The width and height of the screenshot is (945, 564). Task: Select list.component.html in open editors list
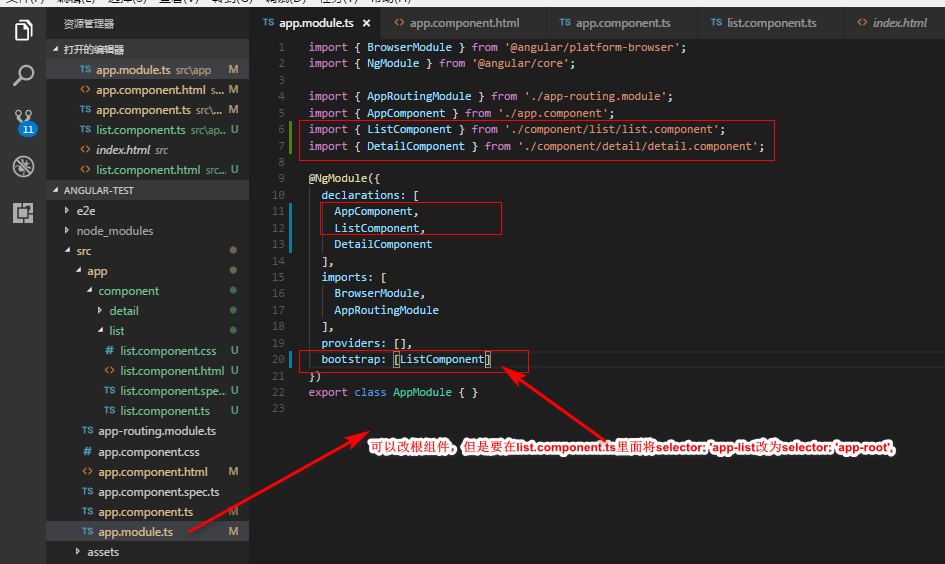(x=147, y=170)
